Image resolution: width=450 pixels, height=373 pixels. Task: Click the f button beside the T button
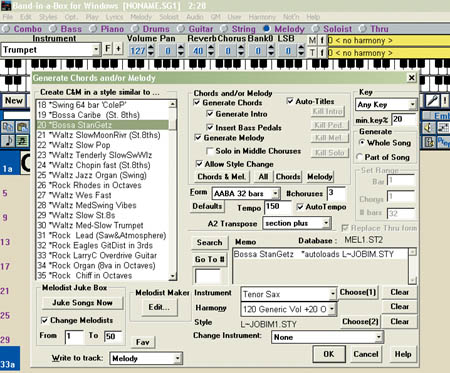(x=322, y=52)
